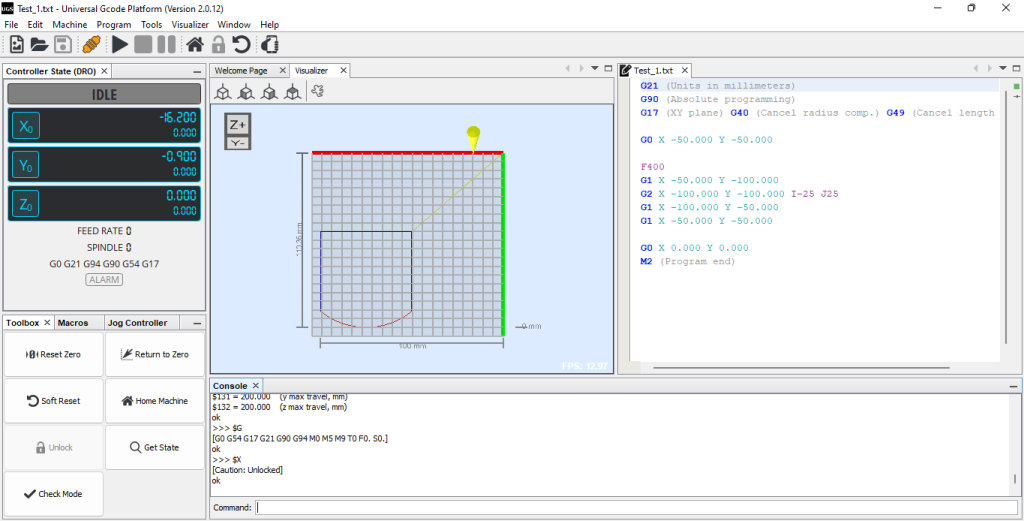Open the Tools menu
1024x521 pixels.
pyautogui.click(x=152, y=25)
